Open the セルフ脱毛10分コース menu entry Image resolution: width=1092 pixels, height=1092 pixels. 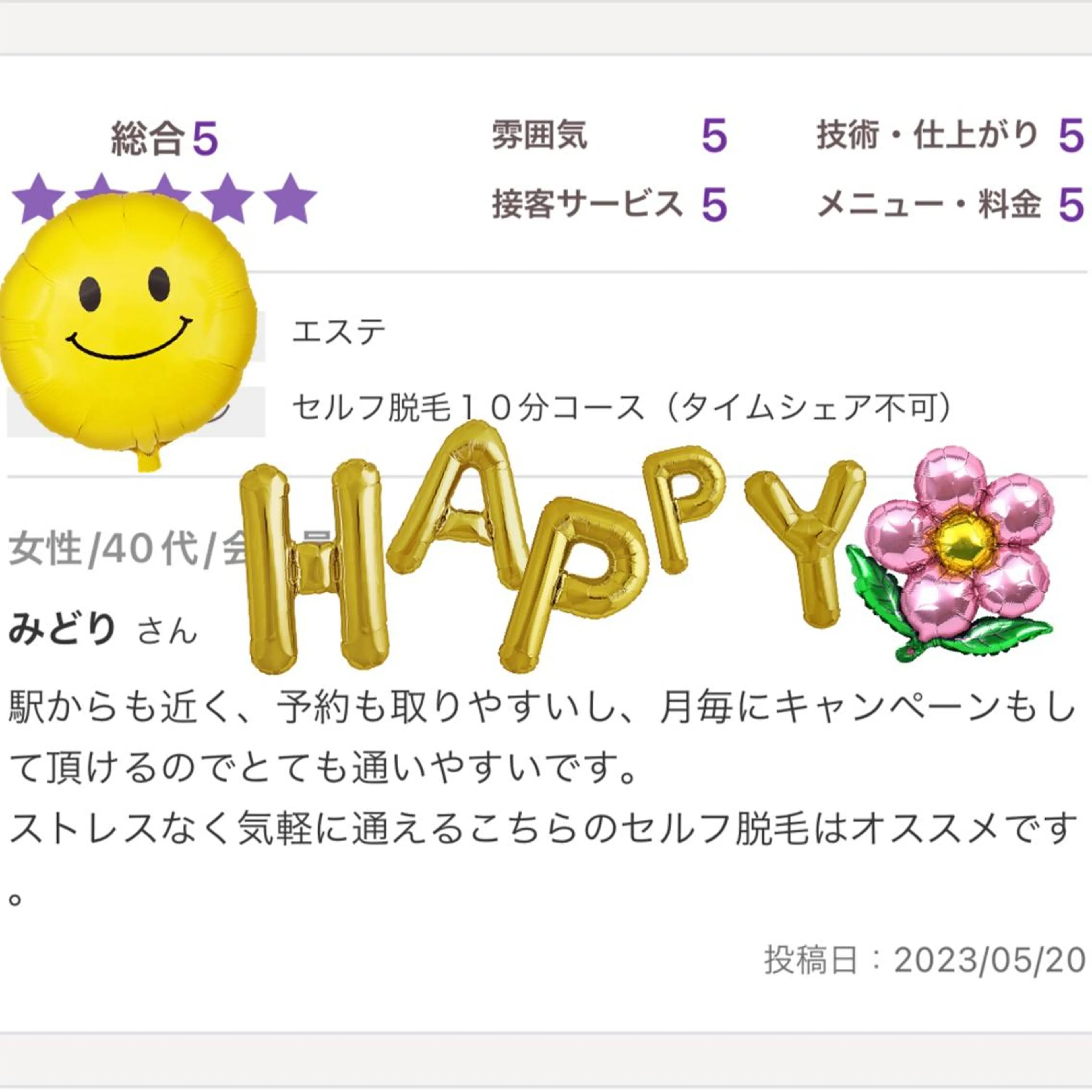coord(622,409)
